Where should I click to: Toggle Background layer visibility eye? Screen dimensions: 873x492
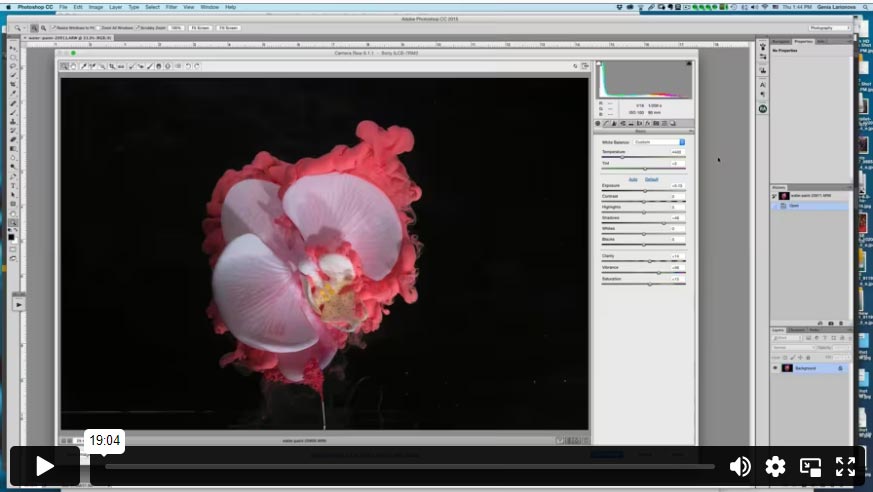[x=775, y=368]
